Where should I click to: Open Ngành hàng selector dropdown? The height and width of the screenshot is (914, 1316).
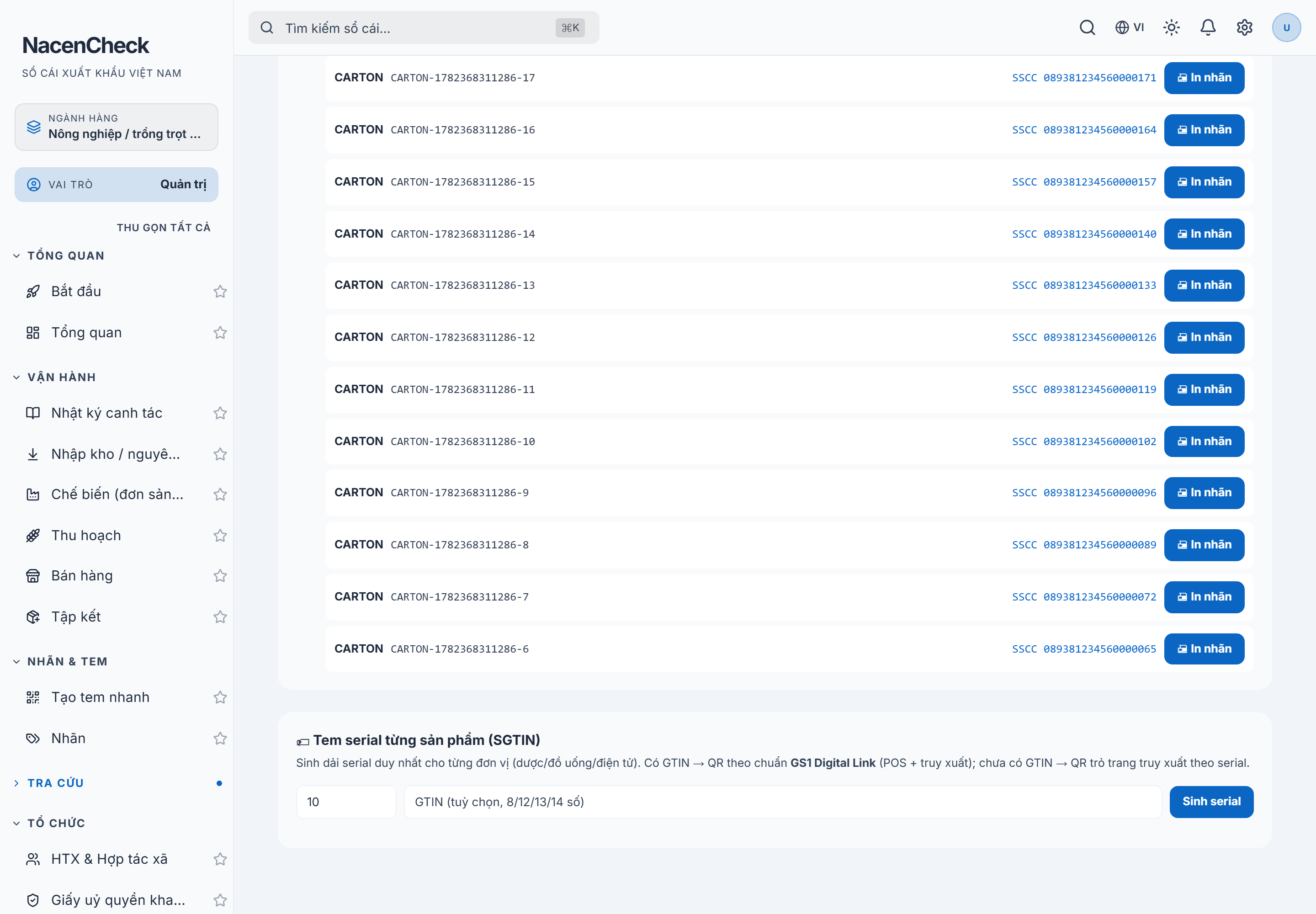click(116, 127)
